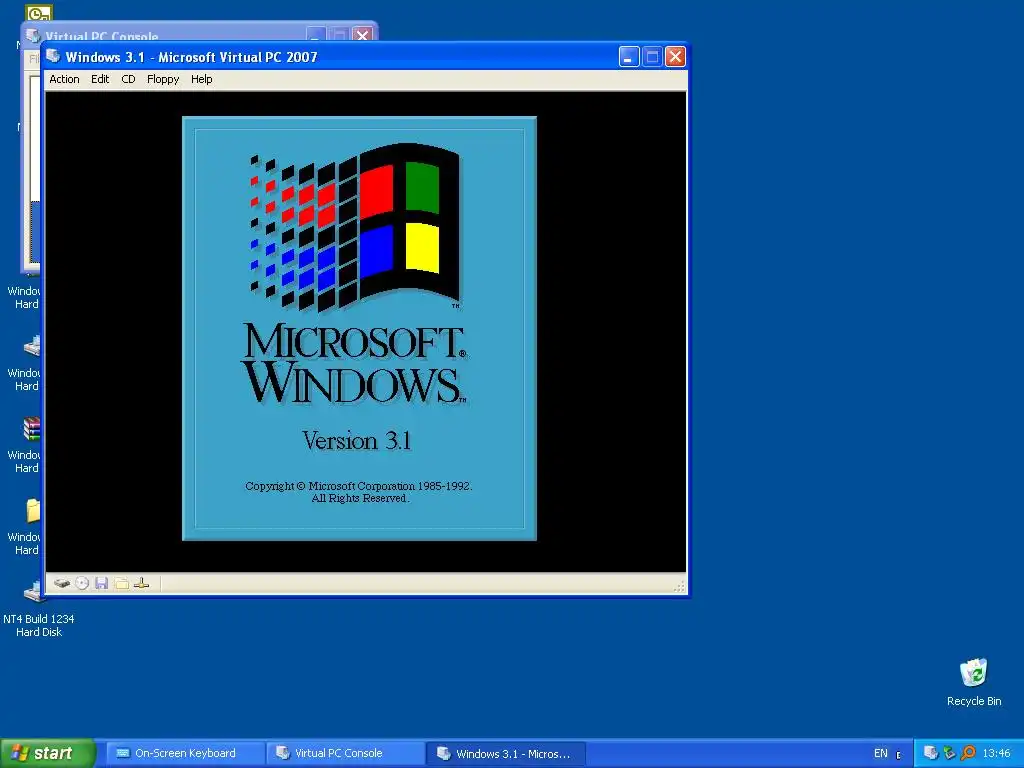1024x768 pixels.
Task: Click the CD drive status bar icon
Action: [82, 583]
